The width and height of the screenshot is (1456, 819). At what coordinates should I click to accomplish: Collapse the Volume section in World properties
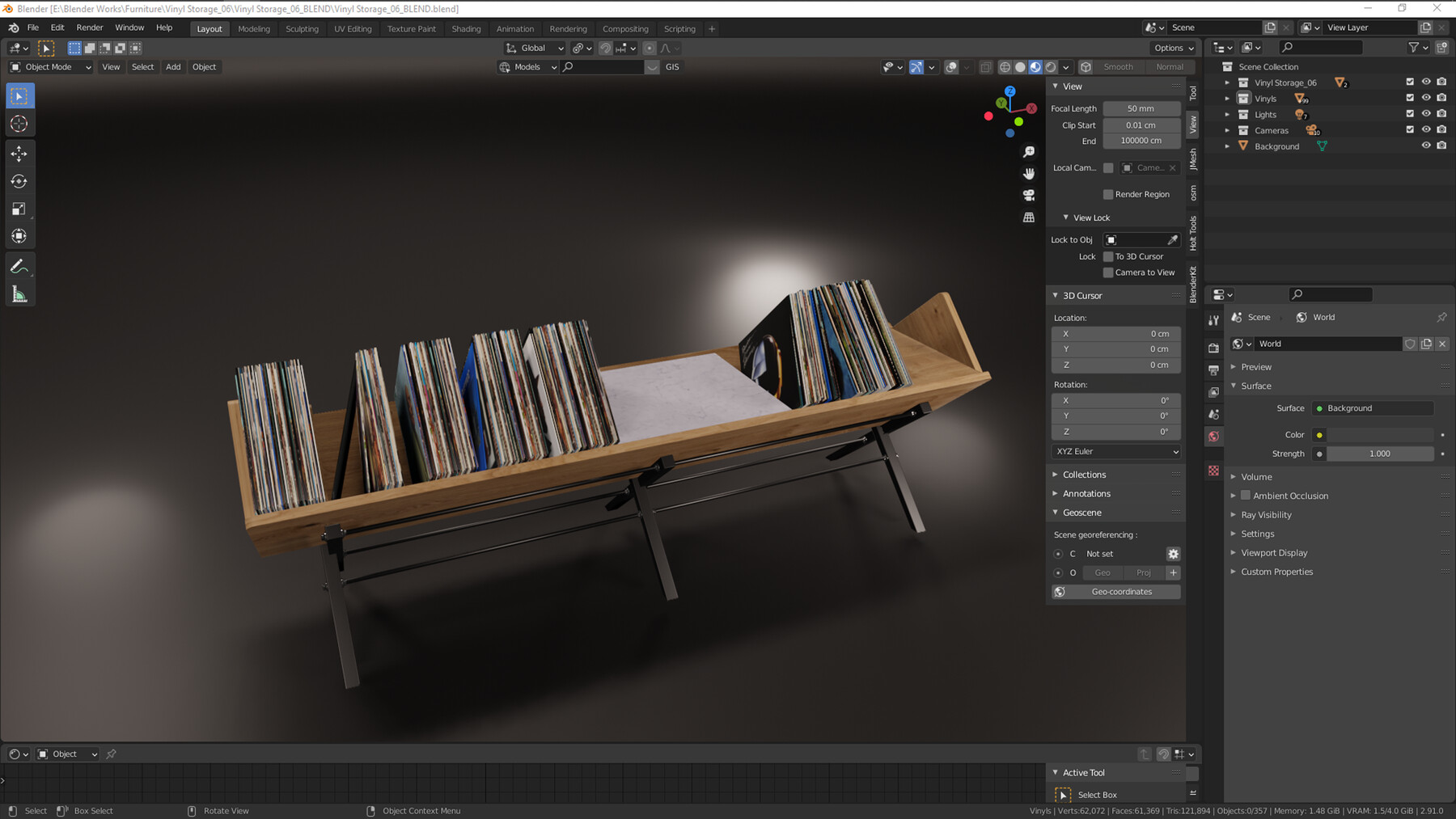(1255, 476)
